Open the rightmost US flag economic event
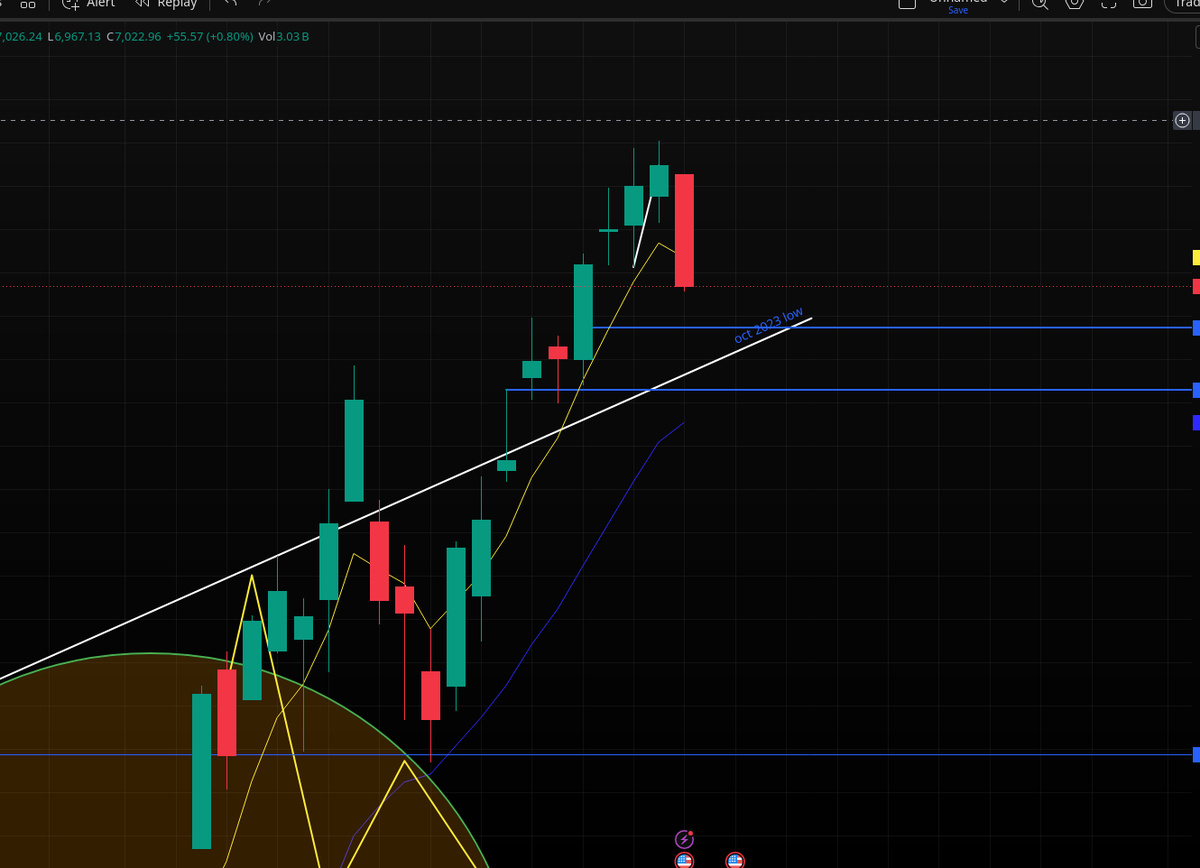The height and width of the screenshot is (868, 1200). pyautogui.click(x=735, y=860)
